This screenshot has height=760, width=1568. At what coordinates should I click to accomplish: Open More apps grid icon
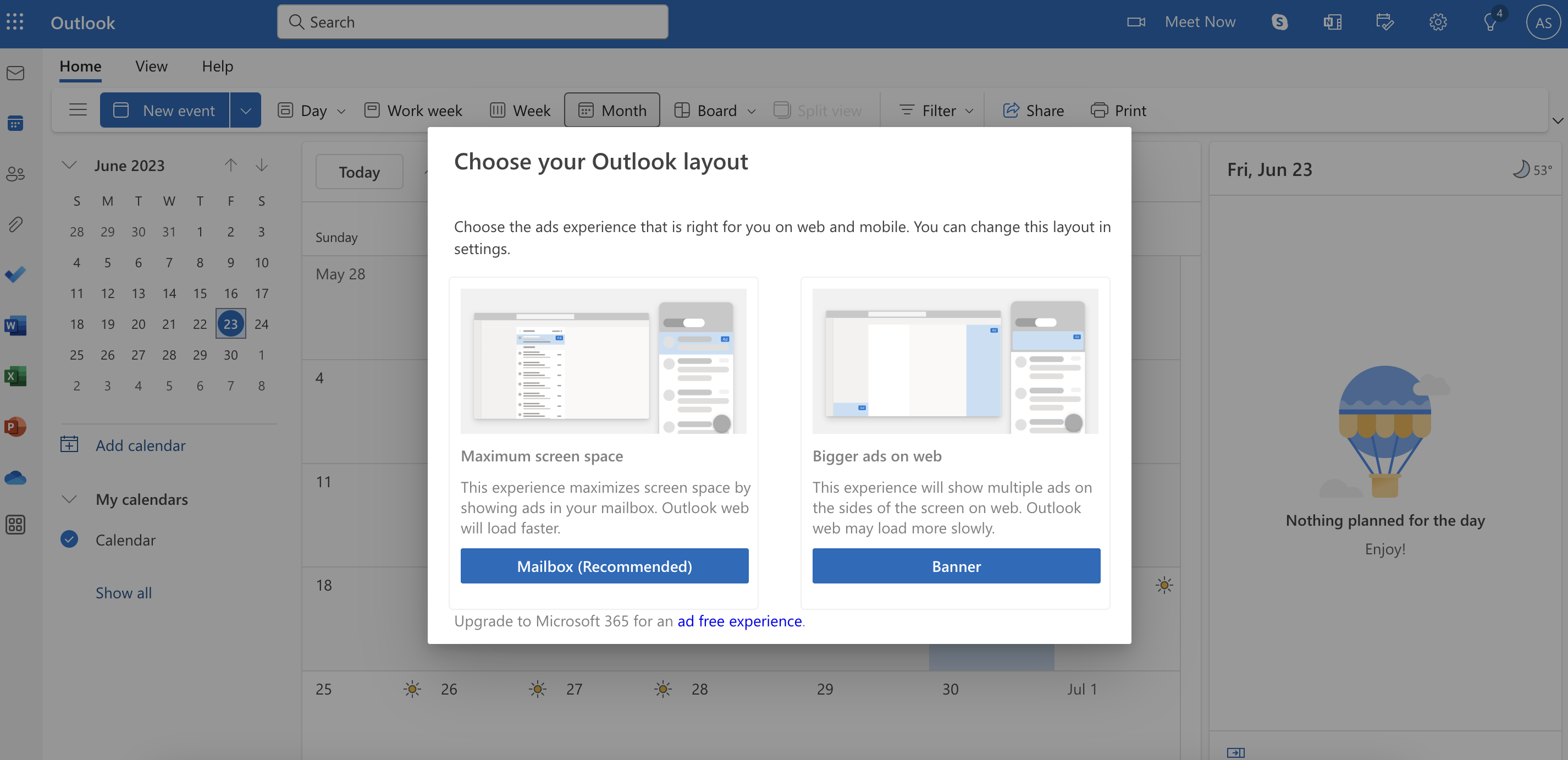click(x=15, y=525)
